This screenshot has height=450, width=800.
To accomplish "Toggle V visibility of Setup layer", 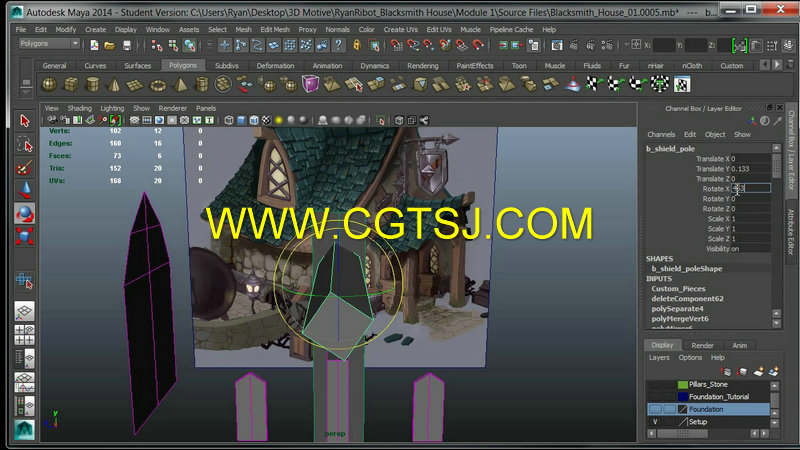I will tap(655, 422).
